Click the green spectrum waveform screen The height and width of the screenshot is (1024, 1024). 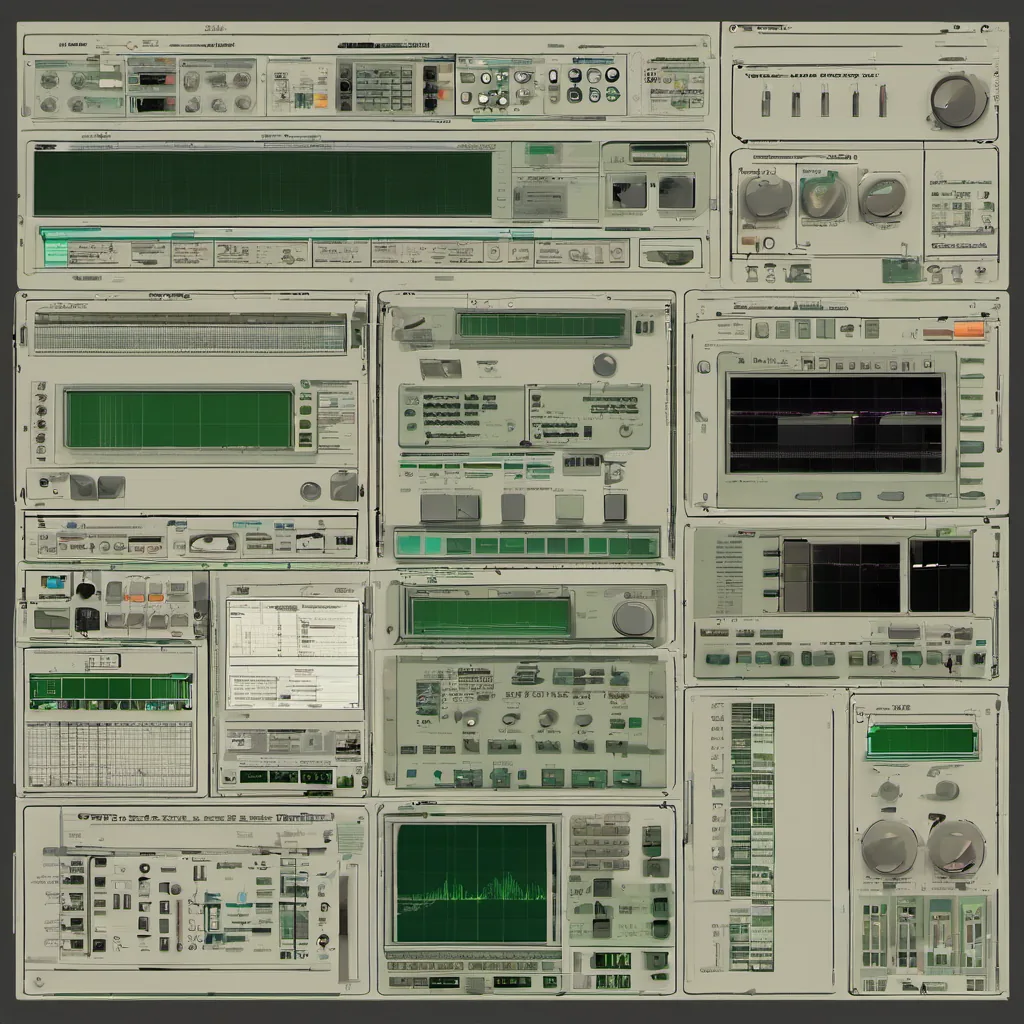(472, 882)
